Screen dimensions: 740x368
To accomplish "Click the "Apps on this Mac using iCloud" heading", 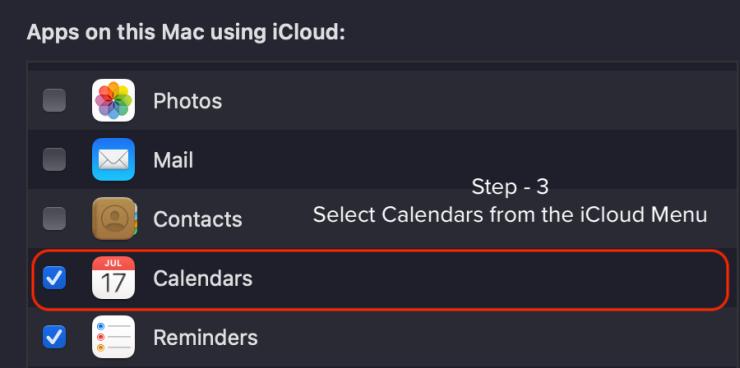I will (186, 33).
